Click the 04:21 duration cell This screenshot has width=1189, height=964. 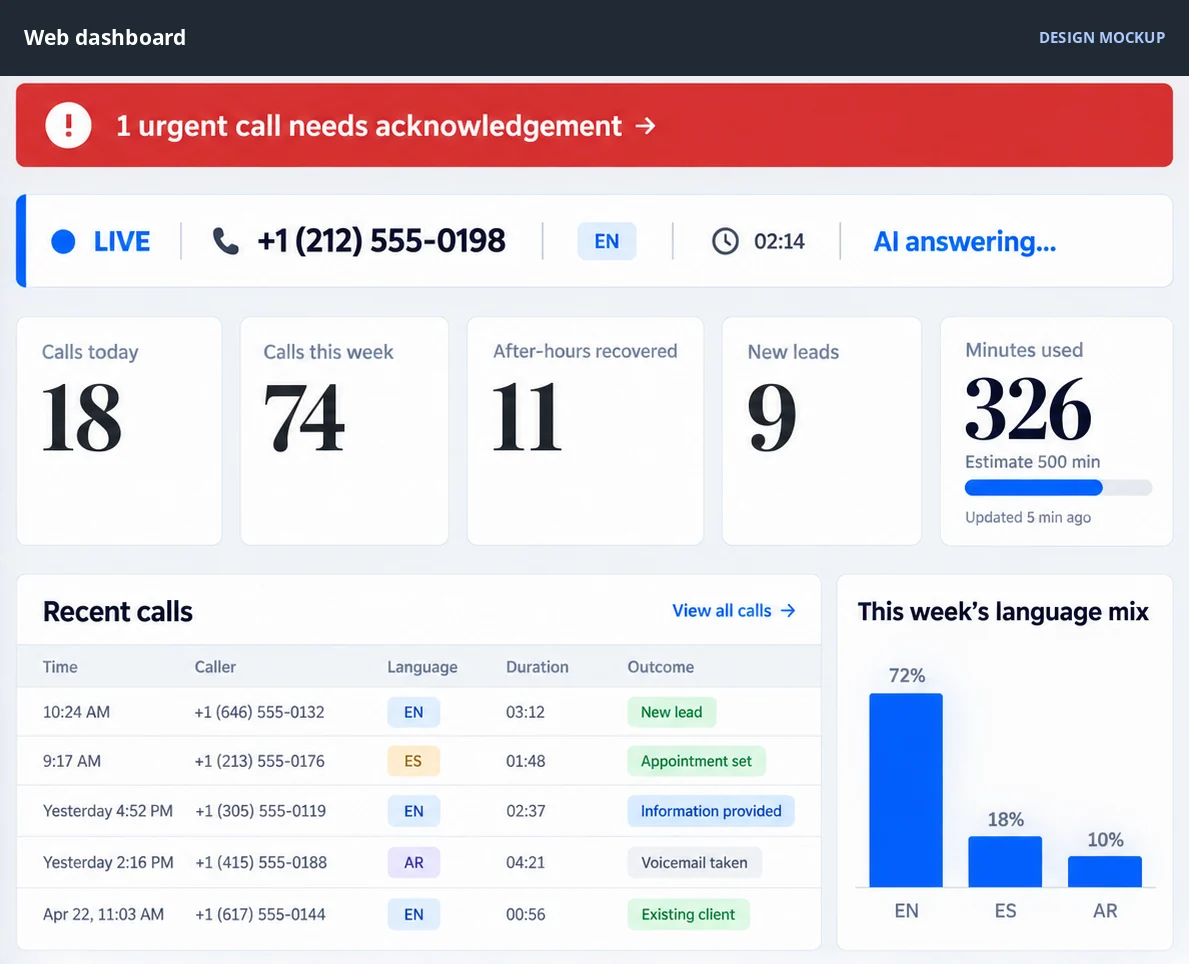pyautogui.click(x=525, y=862)
